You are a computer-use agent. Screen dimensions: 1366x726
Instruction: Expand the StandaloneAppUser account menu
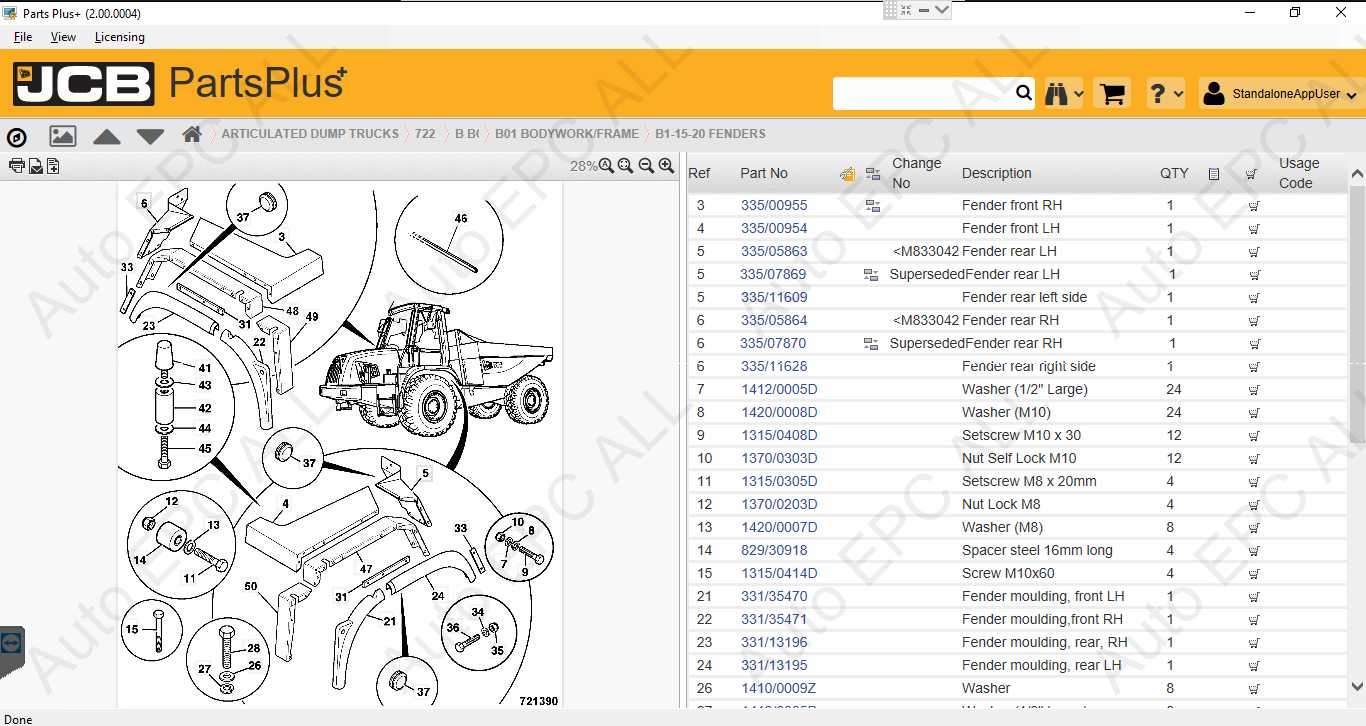coord(1282,94)
